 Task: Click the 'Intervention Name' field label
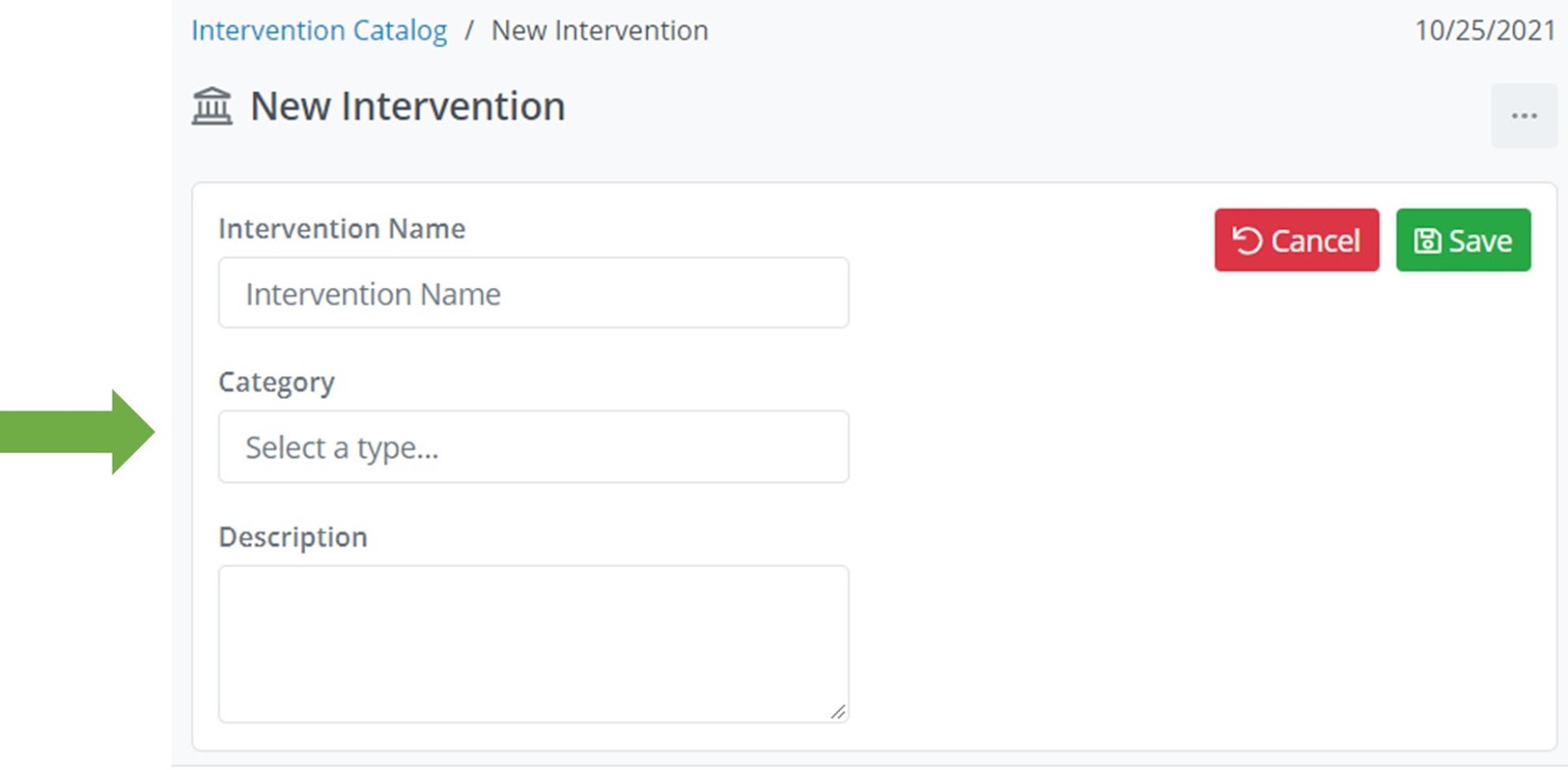[341, 228]
